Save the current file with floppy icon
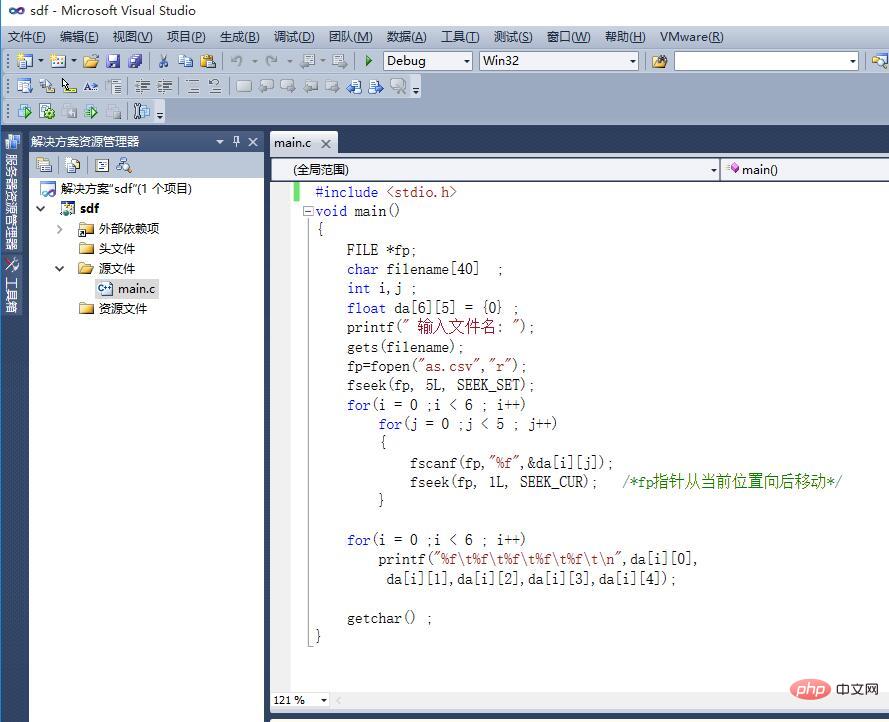 tap(113, 61)
